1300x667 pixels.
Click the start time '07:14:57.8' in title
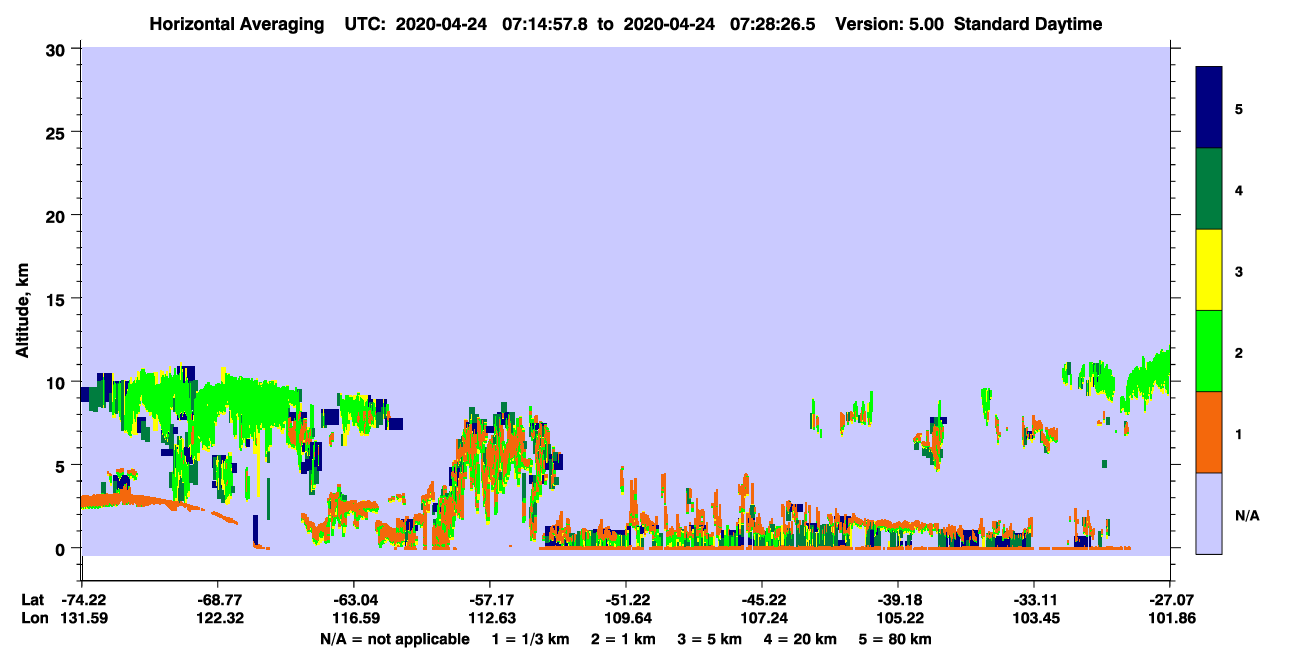click(545, 24)
